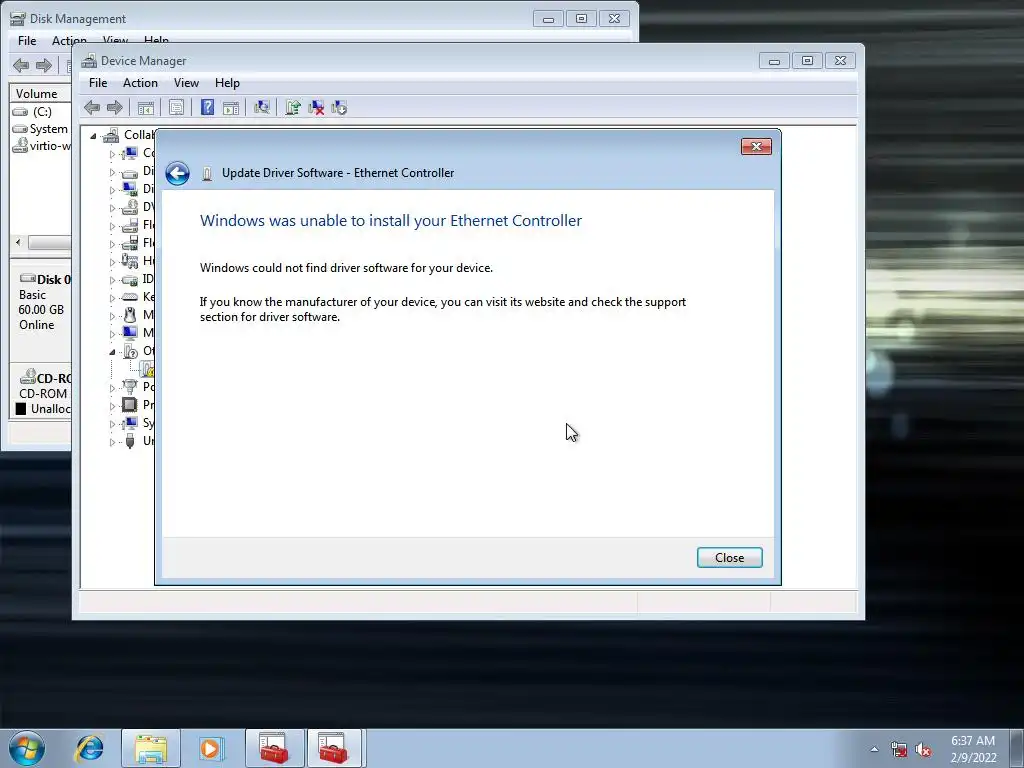Open Action menu in Disk Management

pos(69,40)
